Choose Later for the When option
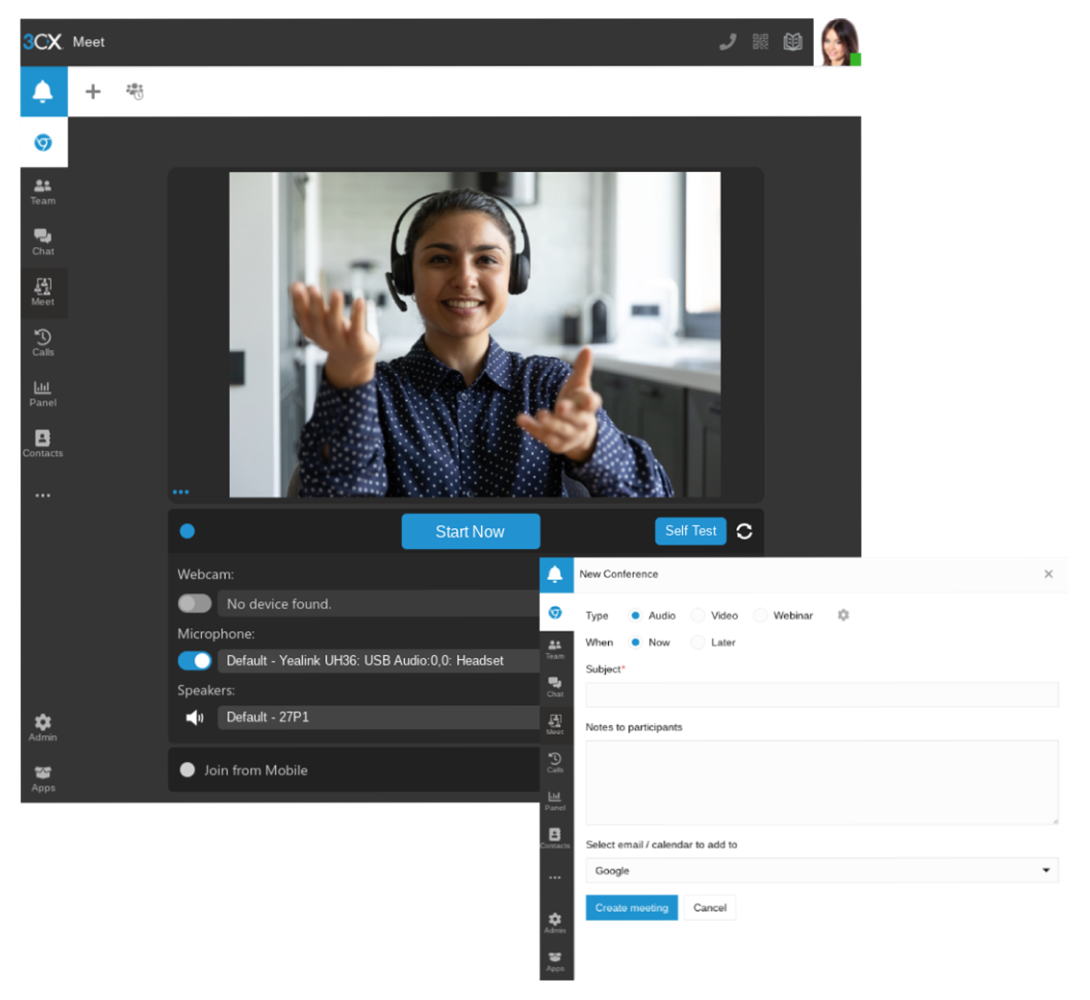Screen dimensions: 1090x1000 pyautogui.click(x=698, y=643)
